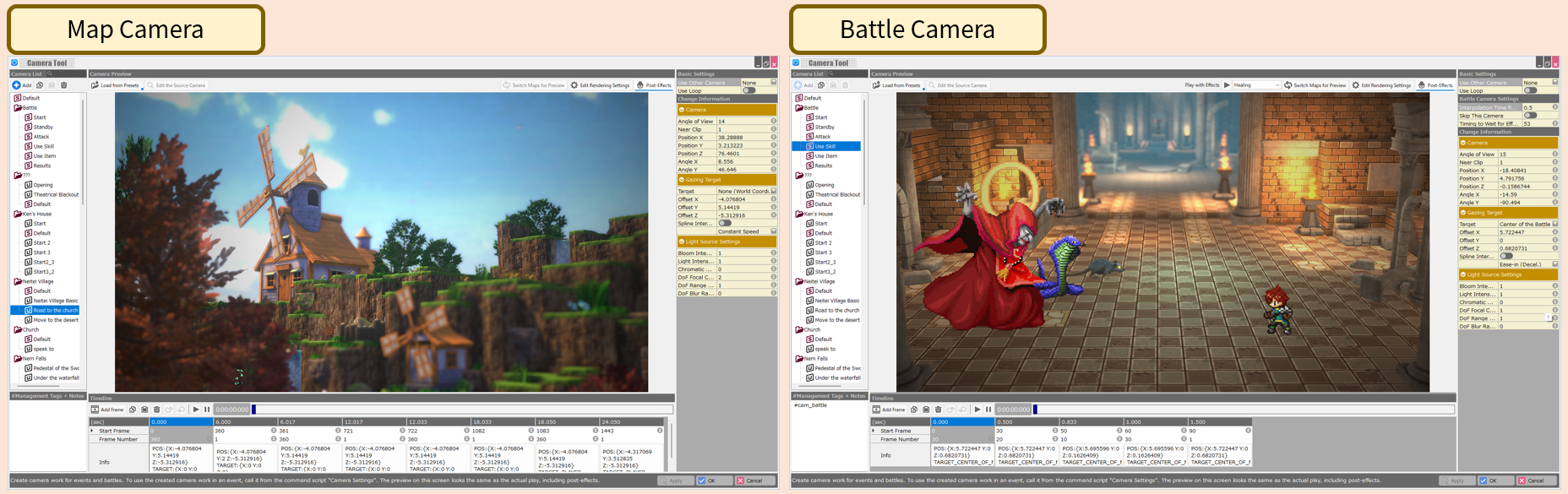Select Use Item camera in Battle Camera list
This screenshot has height=494, width=1568.
825,156
